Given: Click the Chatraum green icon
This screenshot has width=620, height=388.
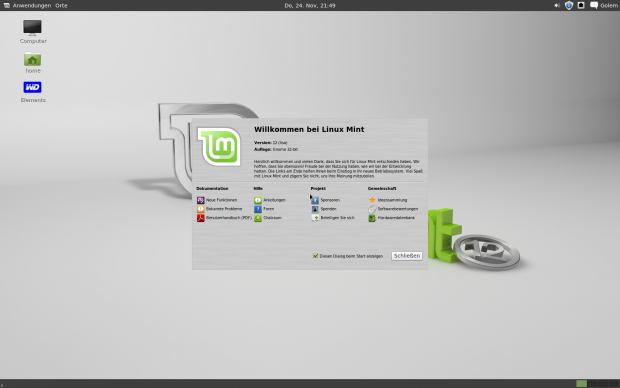Looking at the screenshot, I should [x=258, y=218].
